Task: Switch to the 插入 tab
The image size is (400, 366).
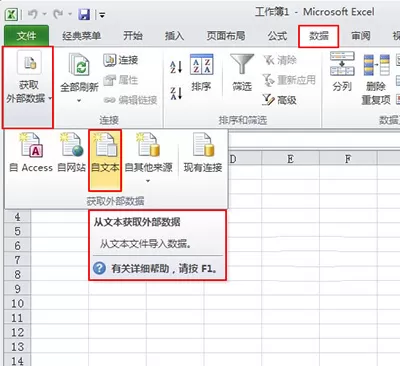Action: click(x=174, y=36)
